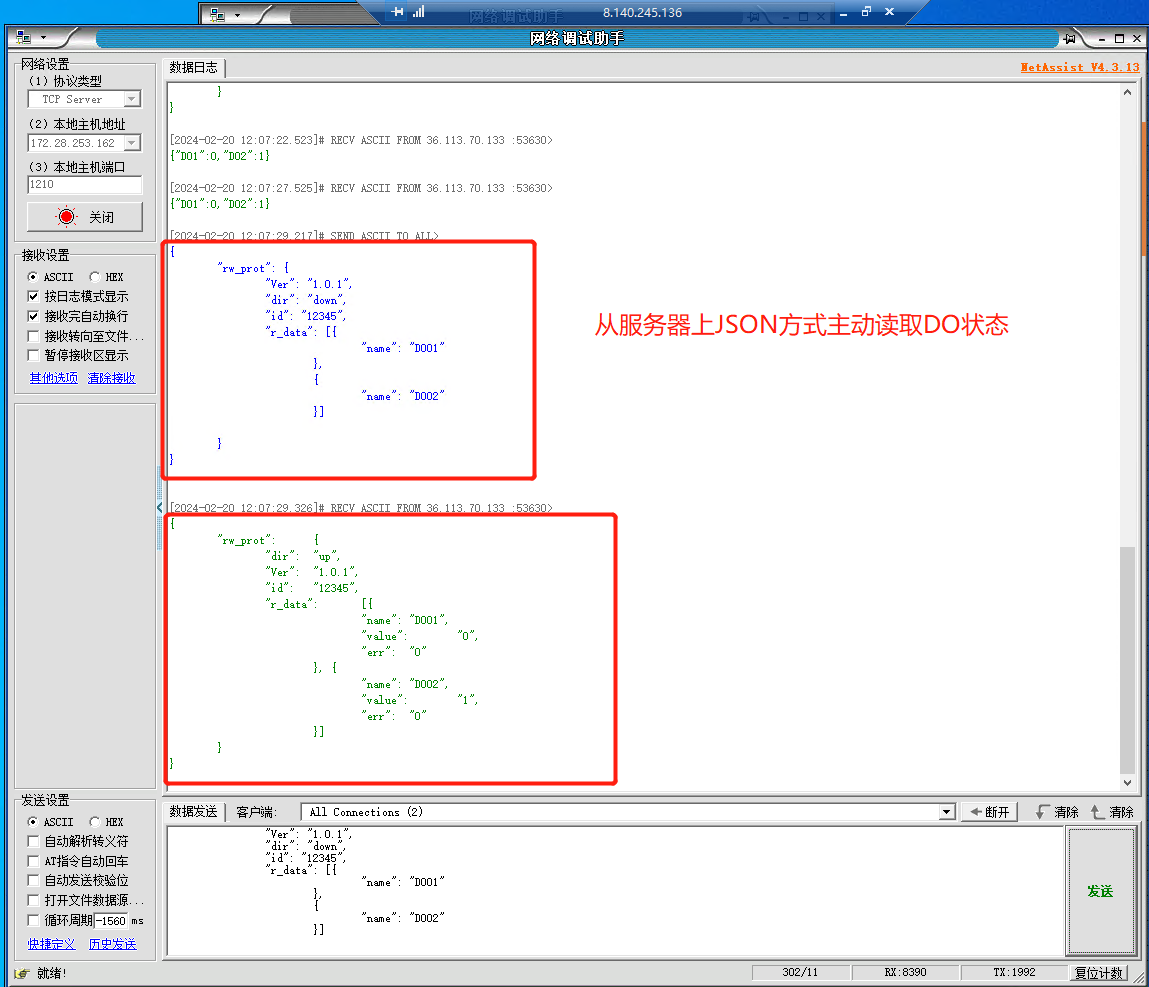Enable 循环周期 checkbox

[34, 920]
